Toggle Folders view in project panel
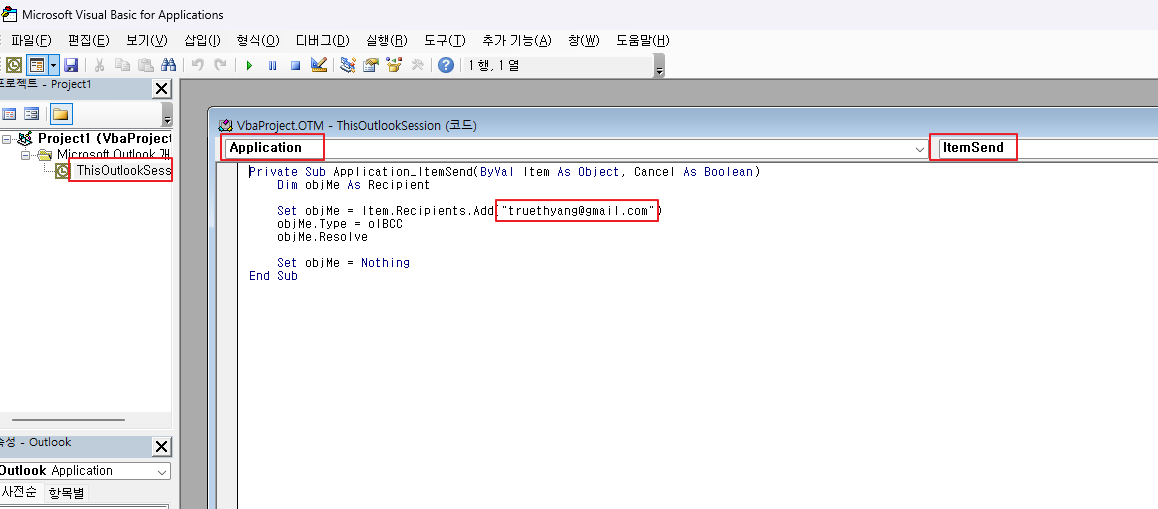Viewport: 1158px width, 509px height. click(x=61, y=115)
